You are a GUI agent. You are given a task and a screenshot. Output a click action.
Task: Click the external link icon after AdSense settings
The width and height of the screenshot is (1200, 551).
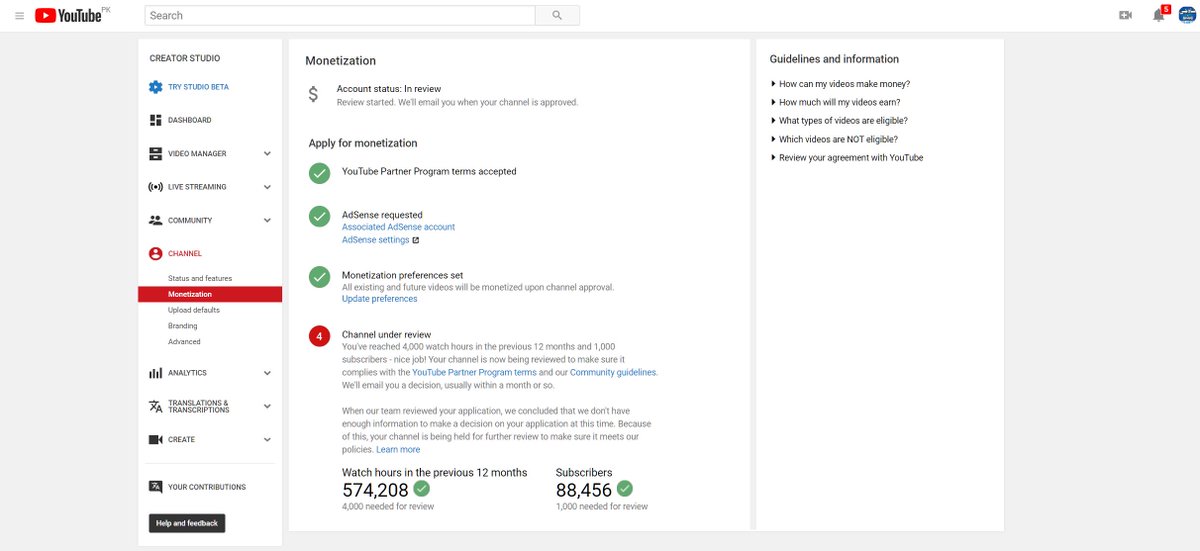pos(416,240)
